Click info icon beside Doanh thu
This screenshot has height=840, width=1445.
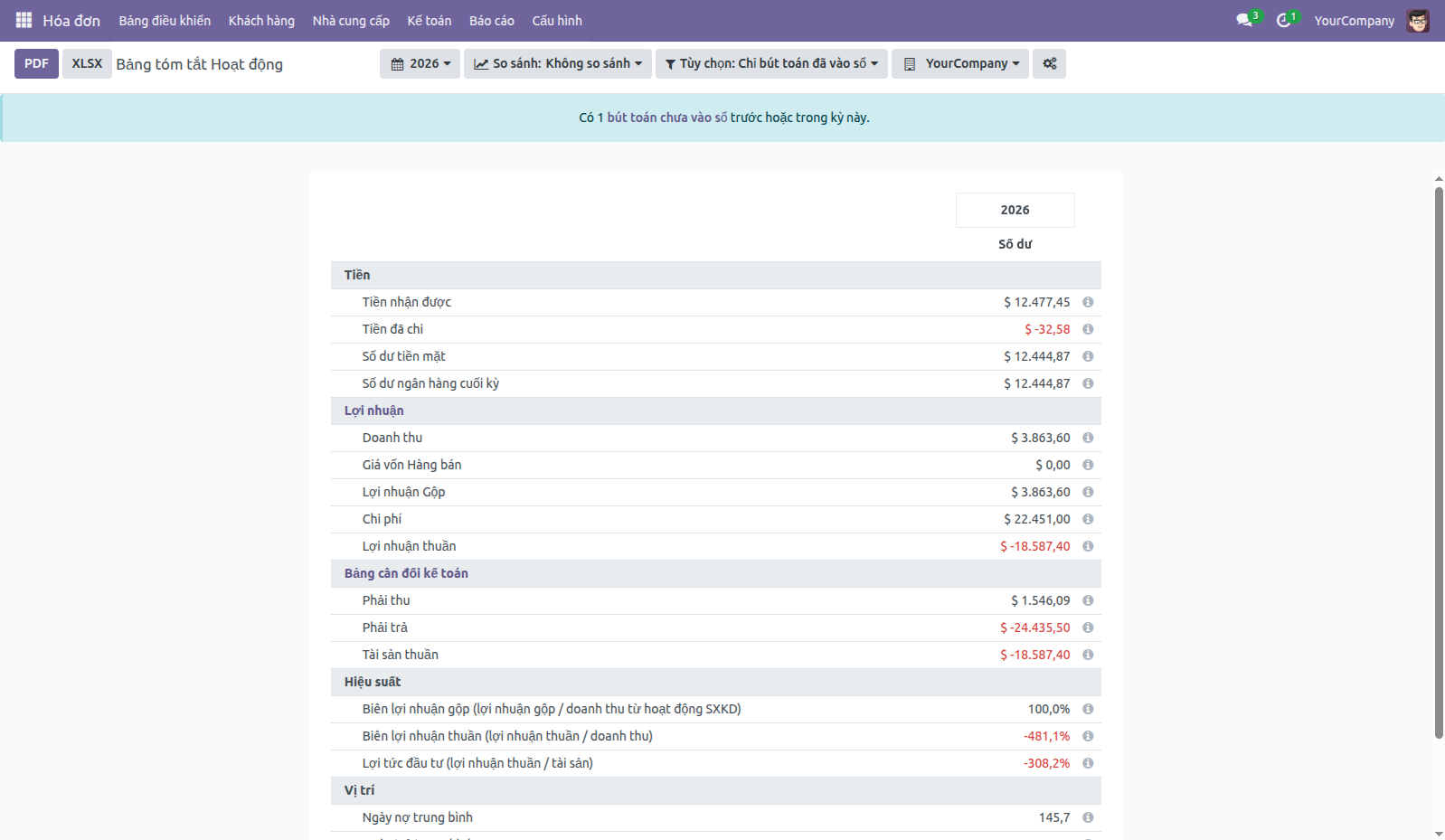pyautogui.click(x=1088, y=438)
